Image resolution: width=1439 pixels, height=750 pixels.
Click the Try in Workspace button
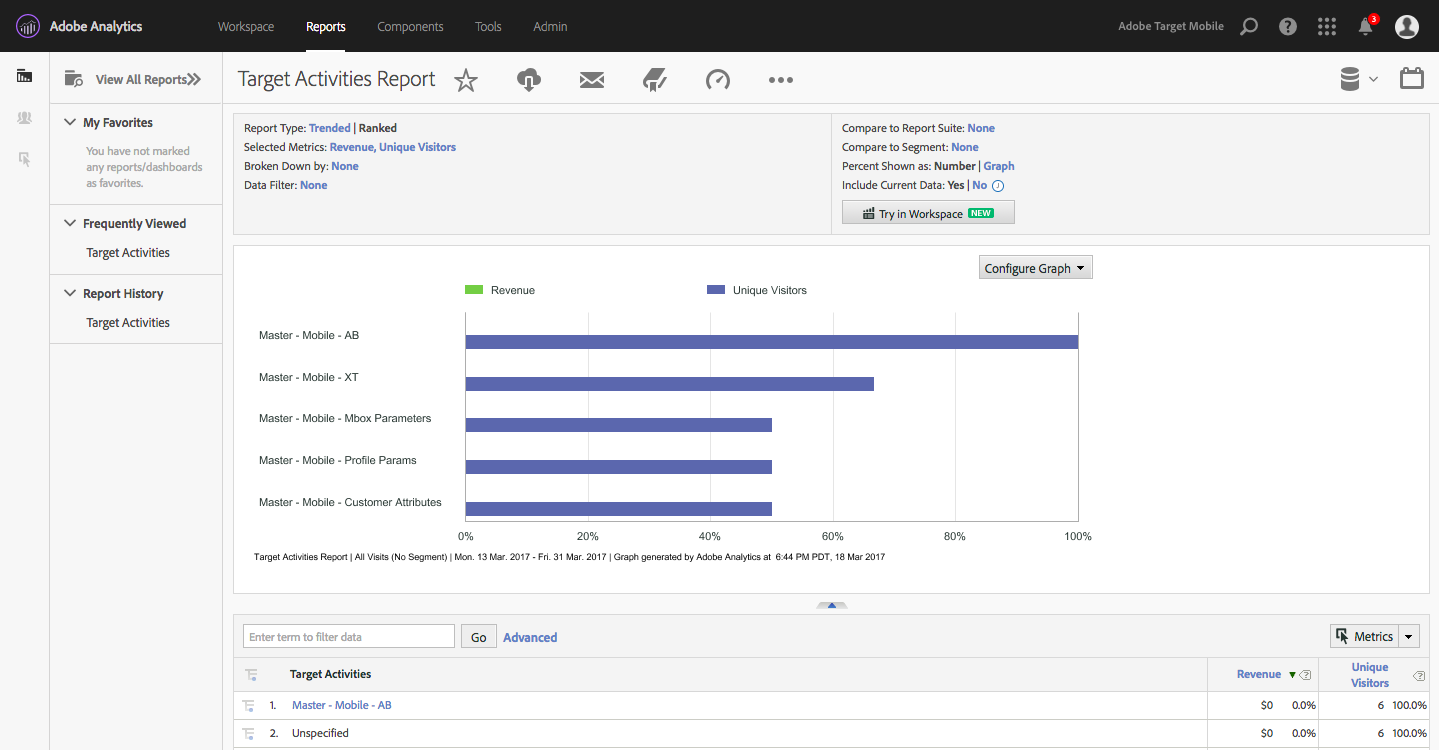click(928, 213)
